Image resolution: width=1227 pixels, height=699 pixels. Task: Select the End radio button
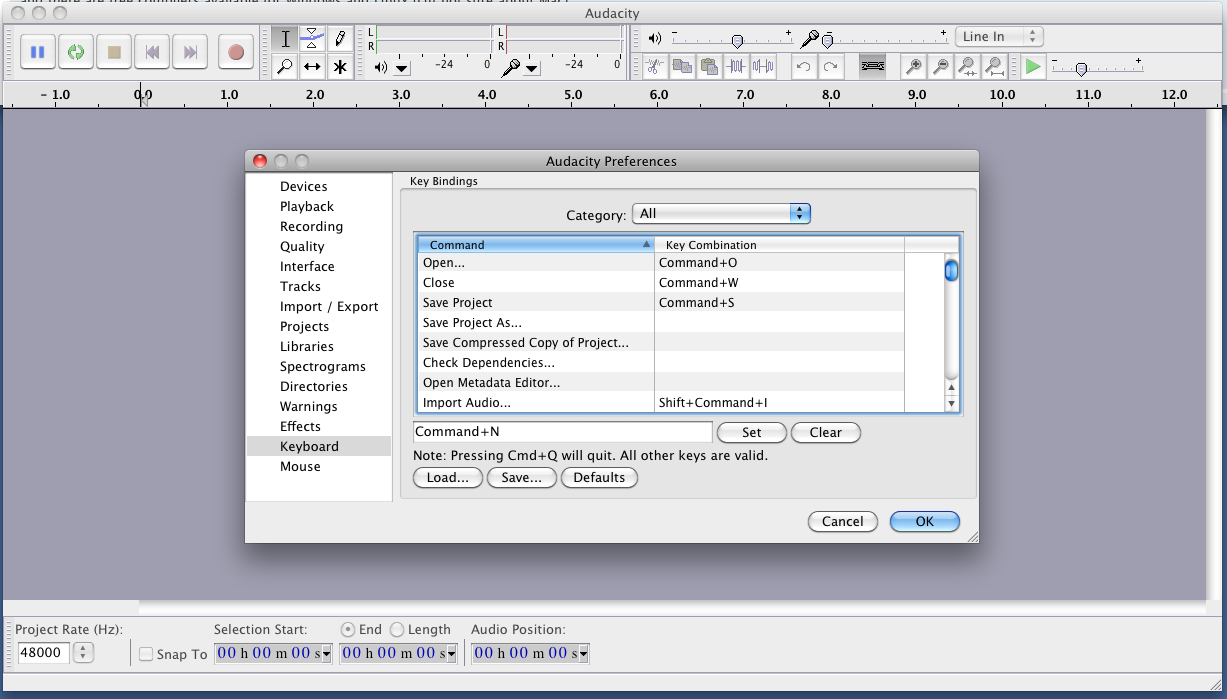click(x=348, y=630)
